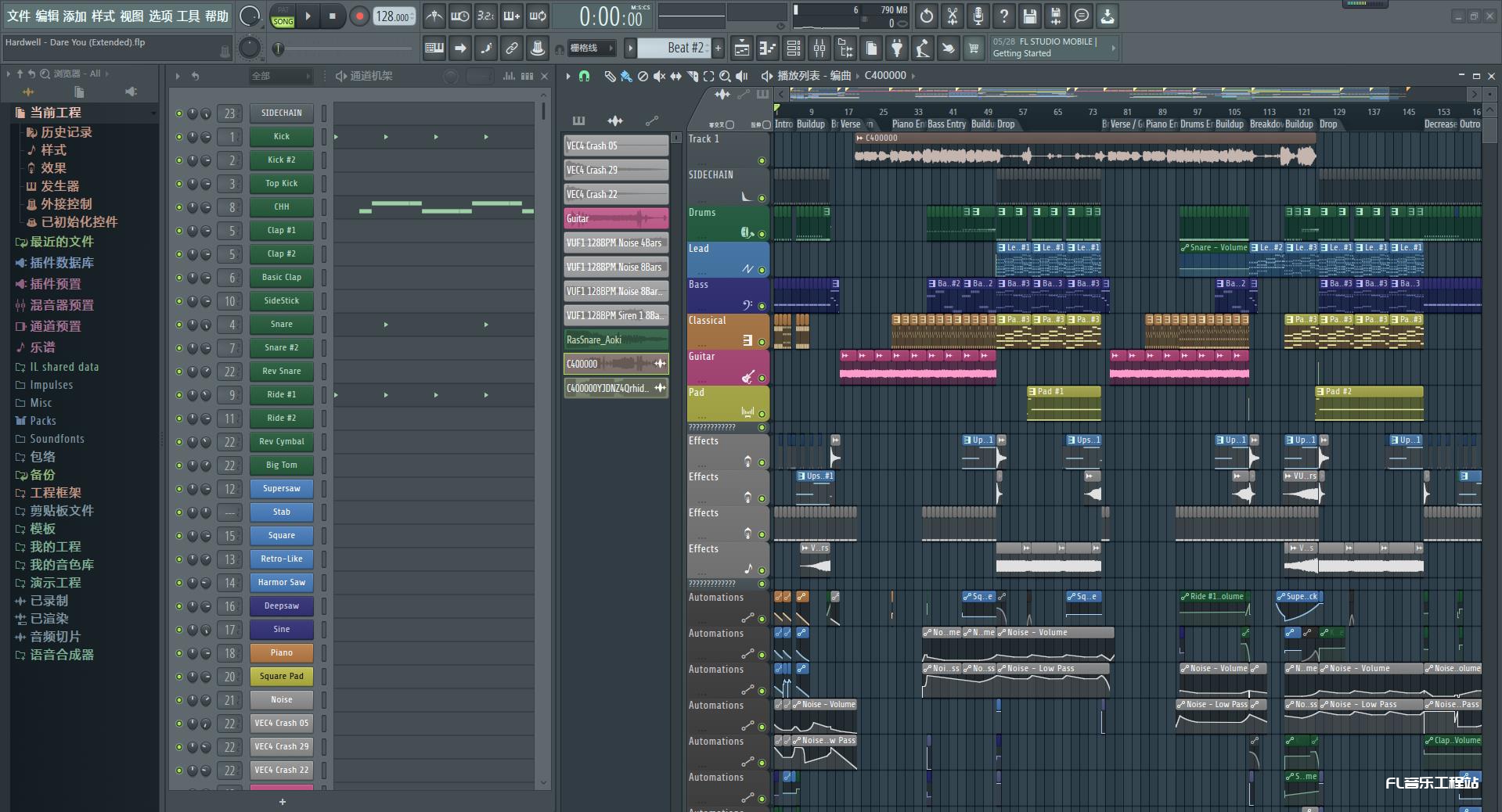
Task: Open the playlist options menu arrow
Action: click(x=568, y=76)
